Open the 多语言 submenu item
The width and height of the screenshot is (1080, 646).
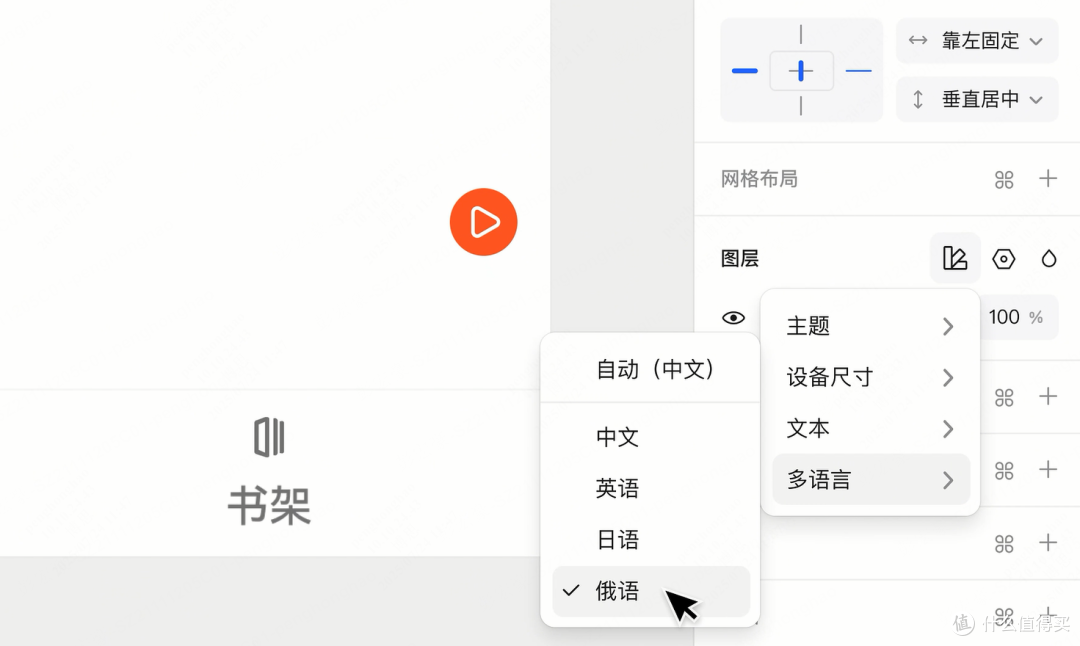click(871, 479)
